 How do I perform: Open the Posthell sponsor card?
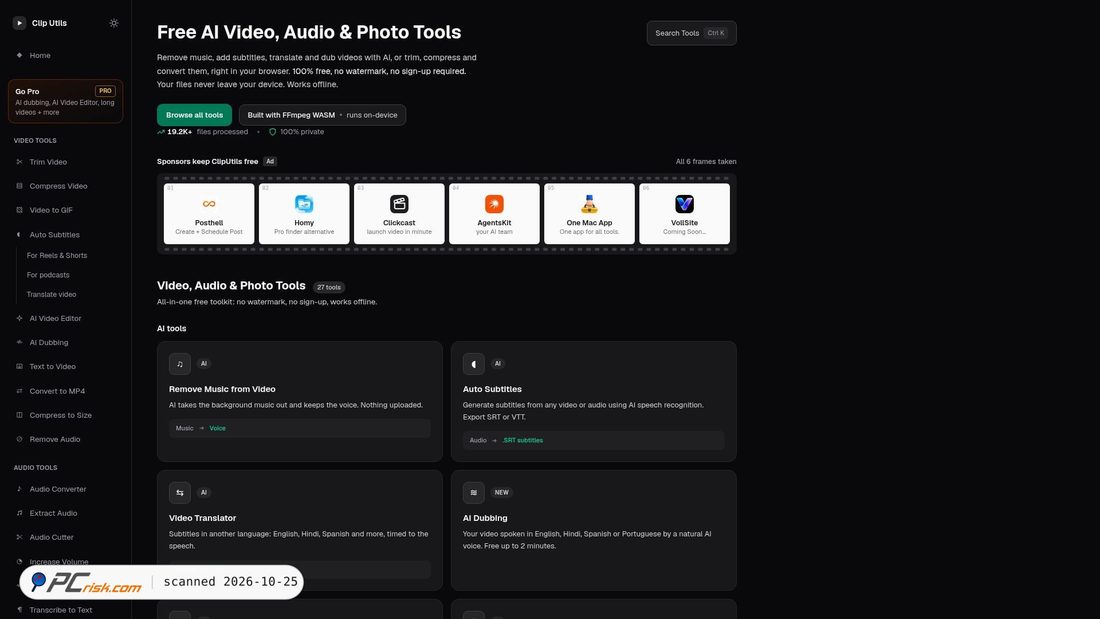tap(209, 214)
